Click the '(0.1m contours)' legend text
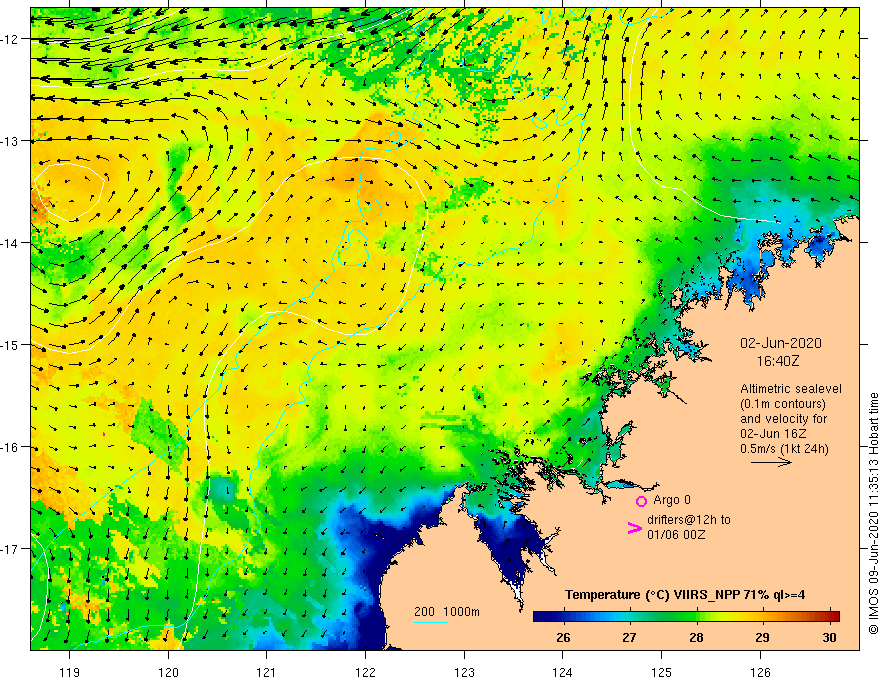 [x=782, y=404]
